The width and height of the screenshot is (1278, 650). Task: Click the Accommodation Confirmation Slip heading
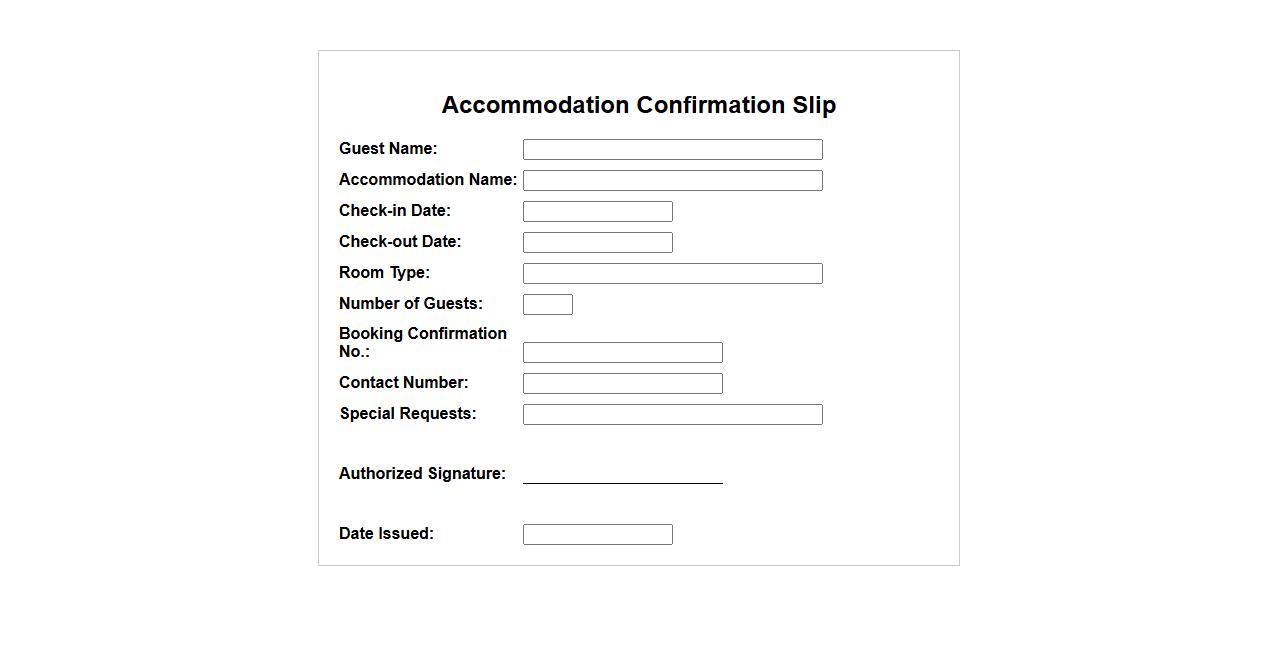click(638, 105)
